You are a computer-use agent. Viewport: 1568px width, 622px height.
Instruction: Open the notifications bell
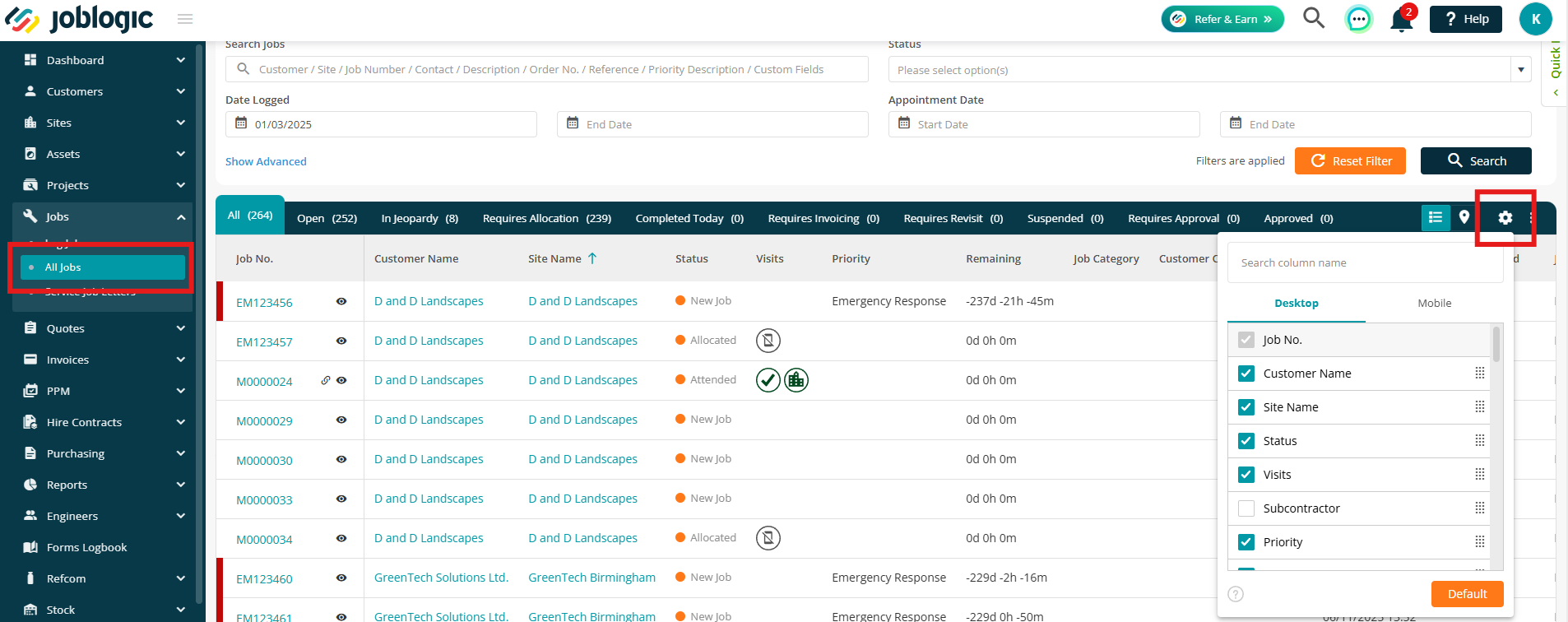(x=1401, y=20)
